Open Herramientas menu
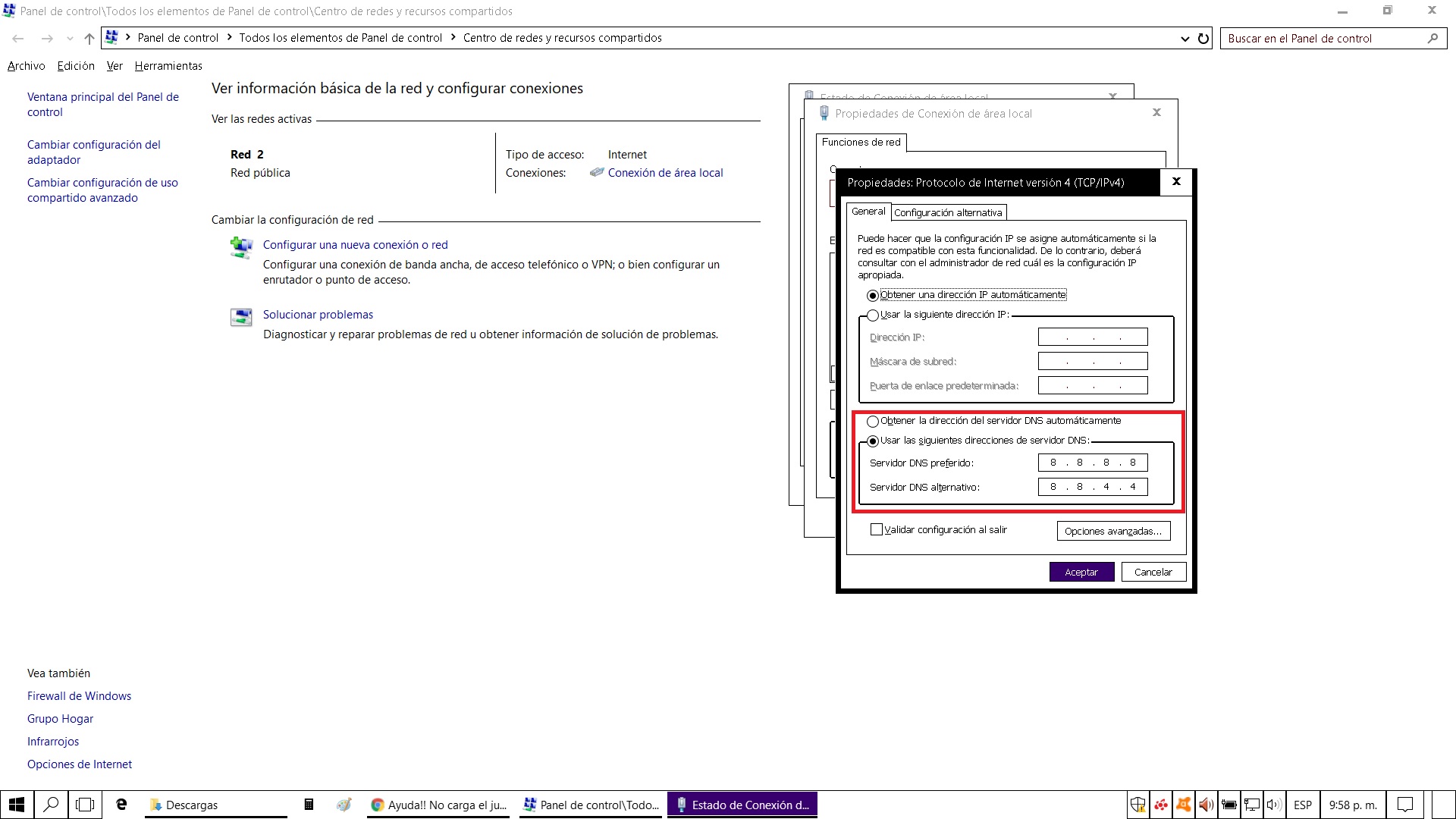This screenshot has width=1456, height=819. point(168,66)
